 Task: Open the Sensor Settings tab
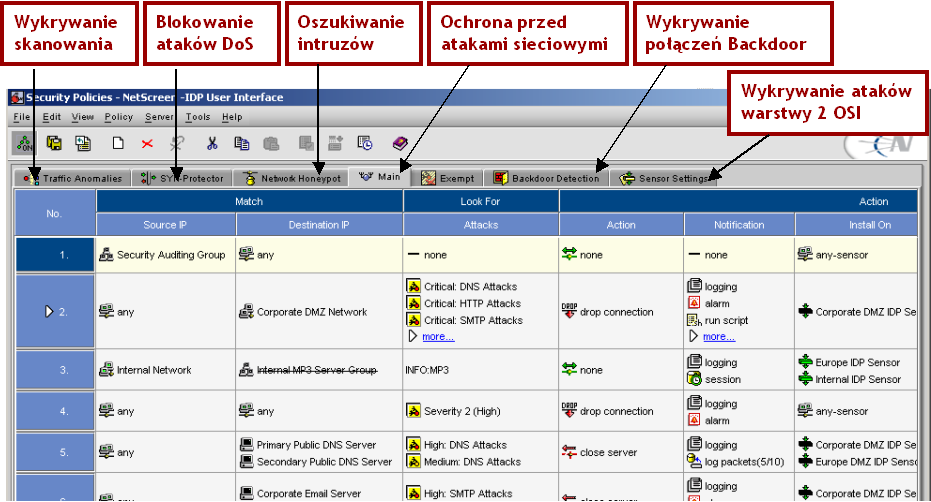coord(664,178)
